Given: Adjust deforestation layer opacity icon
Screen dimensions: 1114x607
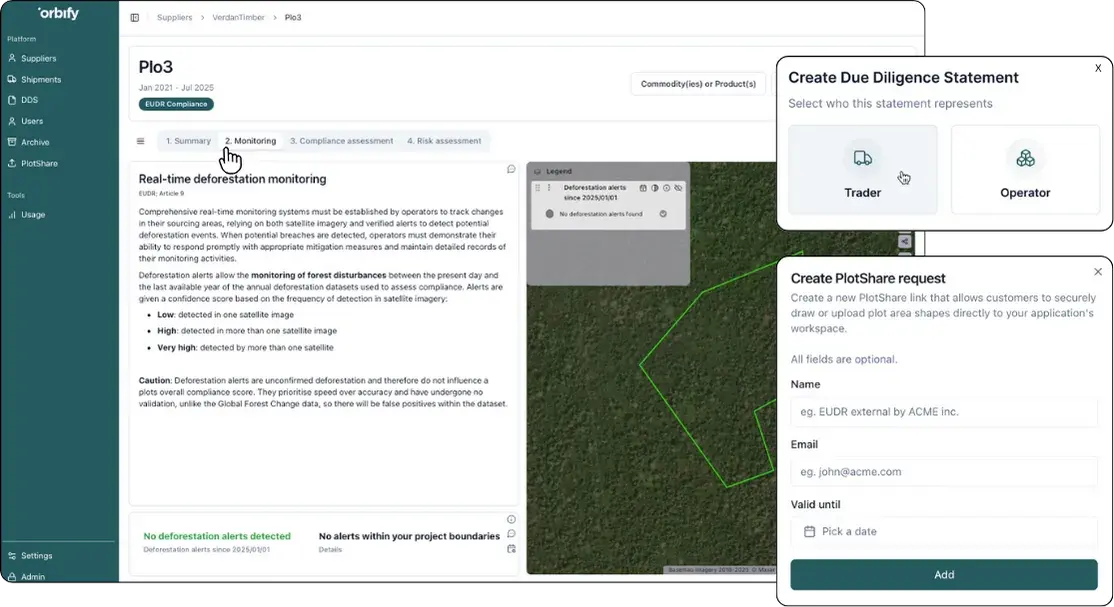Looking at the screenshot, I should pos(655,188).
